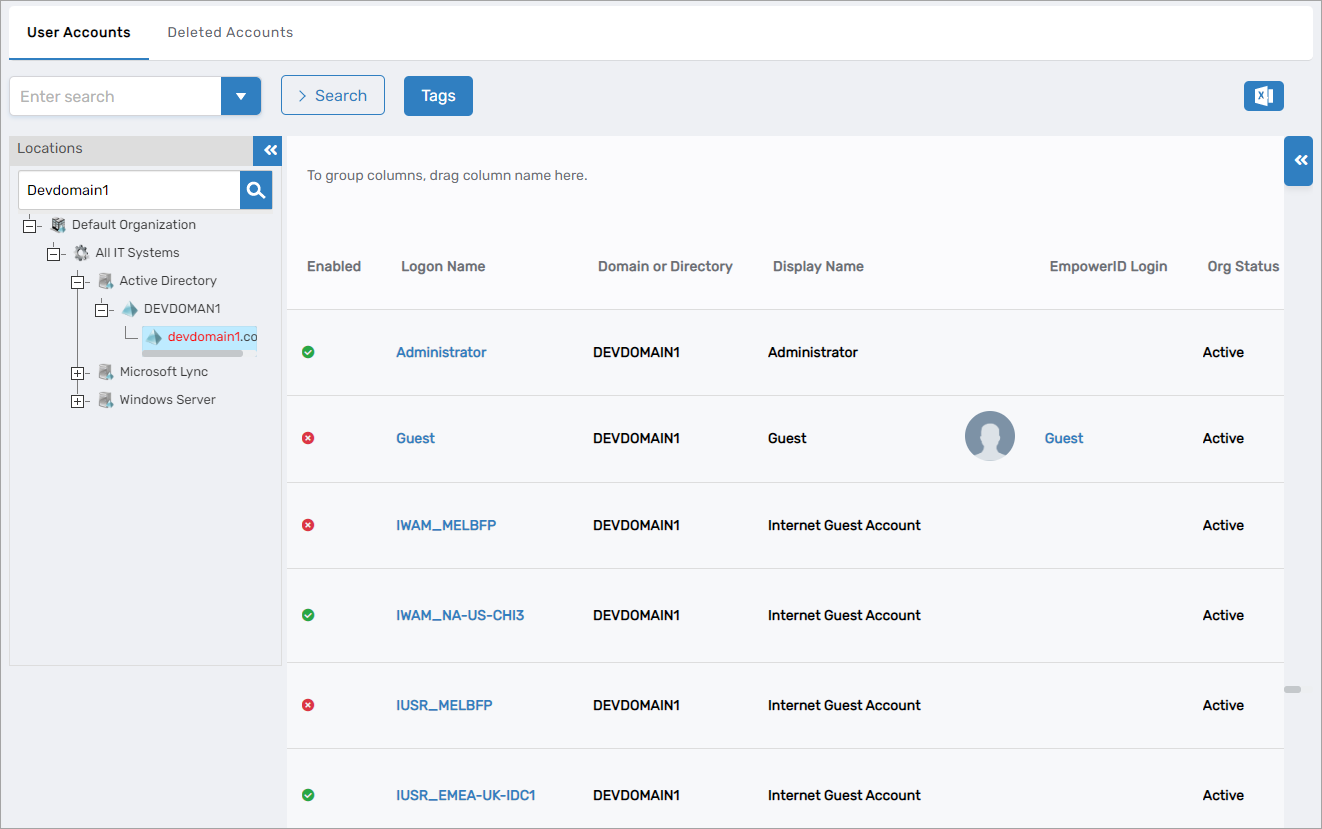Collapse the Active Directory tree node
Screen dimensions: 1322x829
(x=77, y=282)
